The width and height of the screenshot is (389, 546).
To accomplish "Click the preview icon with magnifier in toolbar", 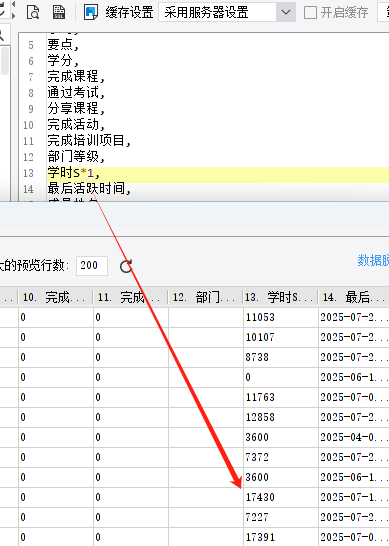I will [x=33, y=12].
